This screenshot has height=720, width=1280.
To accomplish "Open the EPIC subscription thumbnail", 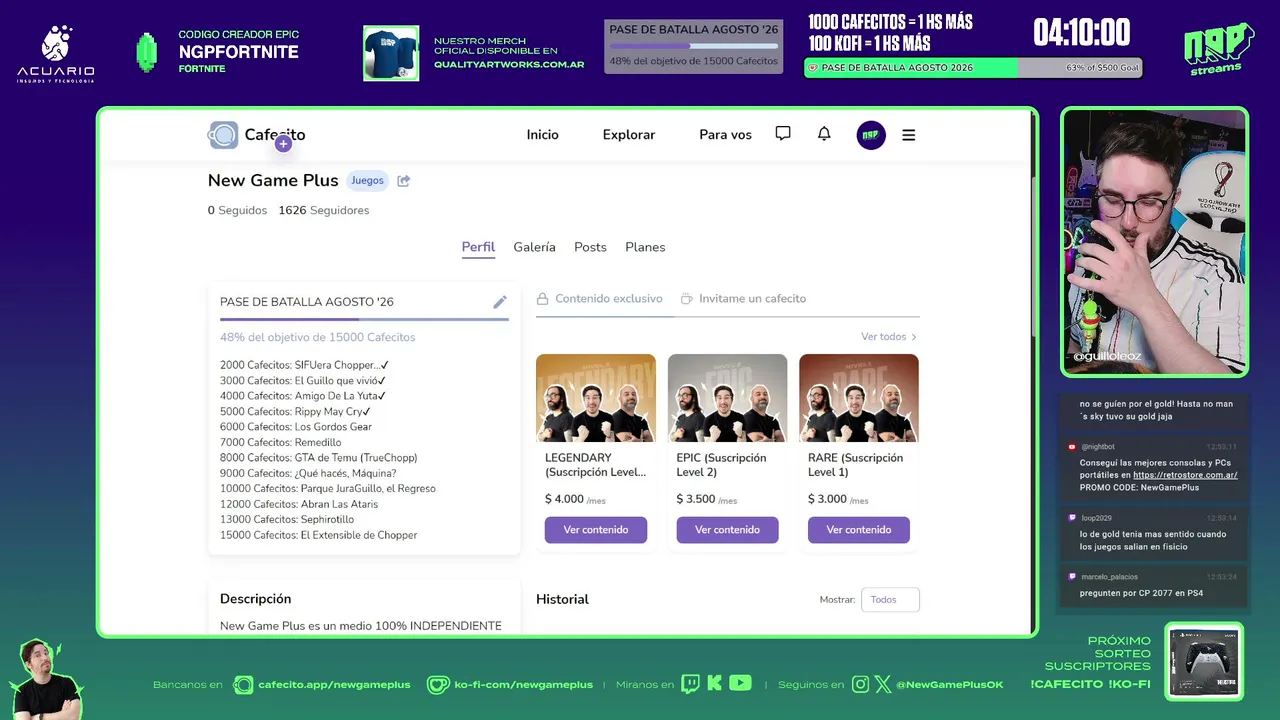I will point(727,398).
